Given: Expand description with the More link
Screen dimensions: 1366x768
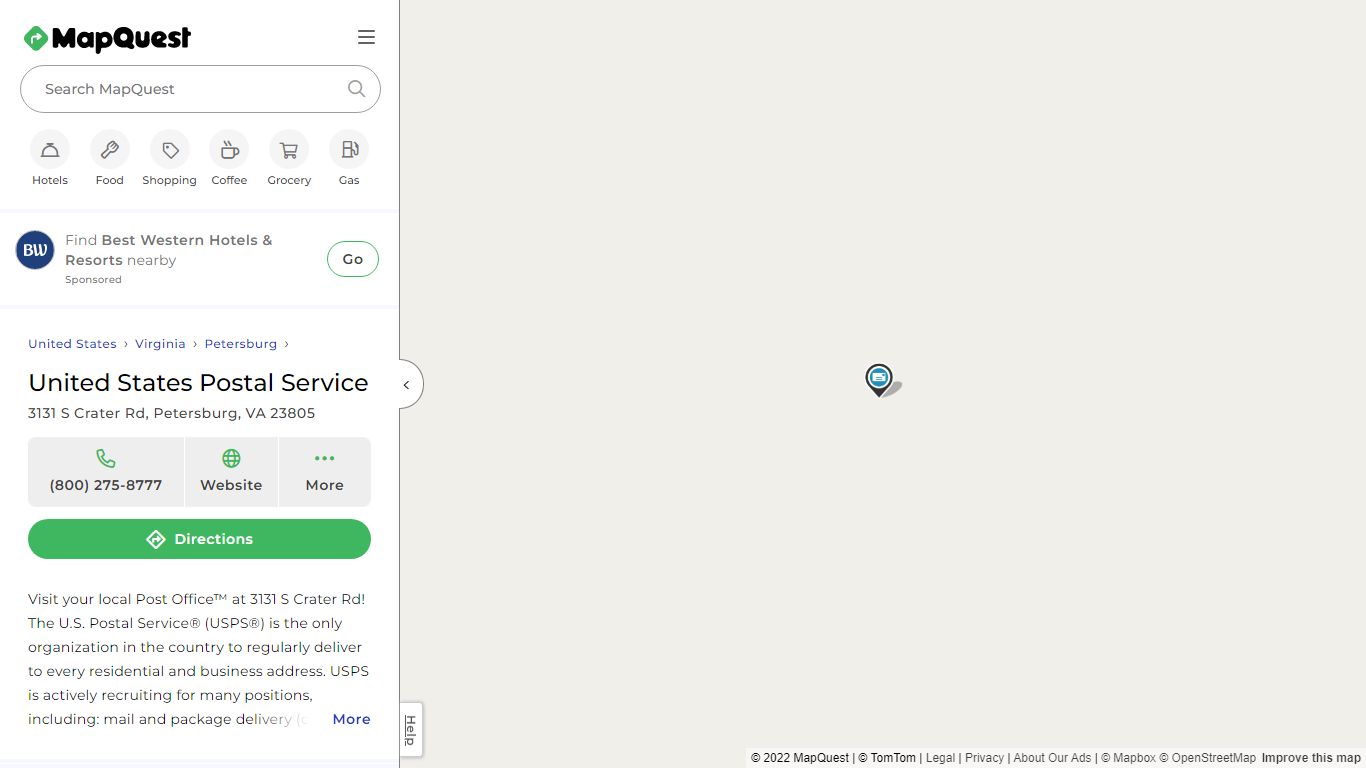Looking at the screenshot, I should click(351, 719).
